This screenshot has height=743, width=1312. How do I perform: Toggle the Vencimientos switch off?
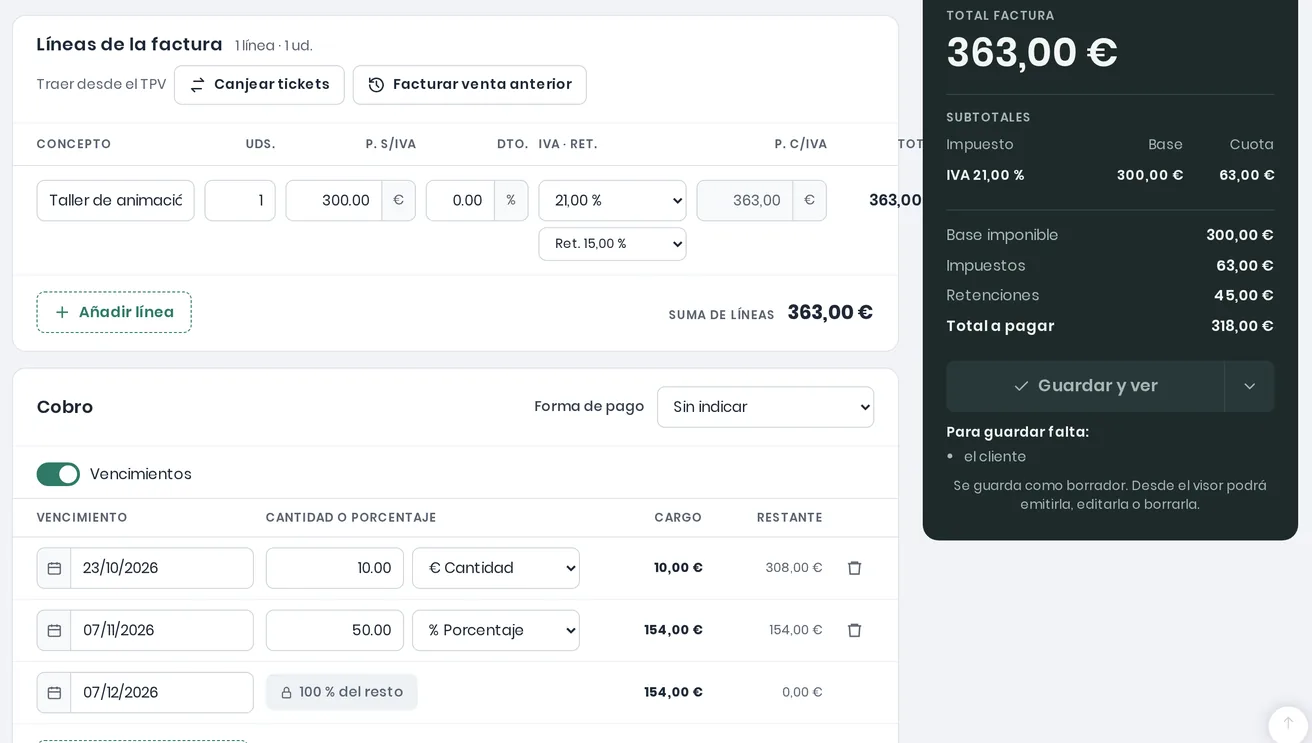point(58,474)
